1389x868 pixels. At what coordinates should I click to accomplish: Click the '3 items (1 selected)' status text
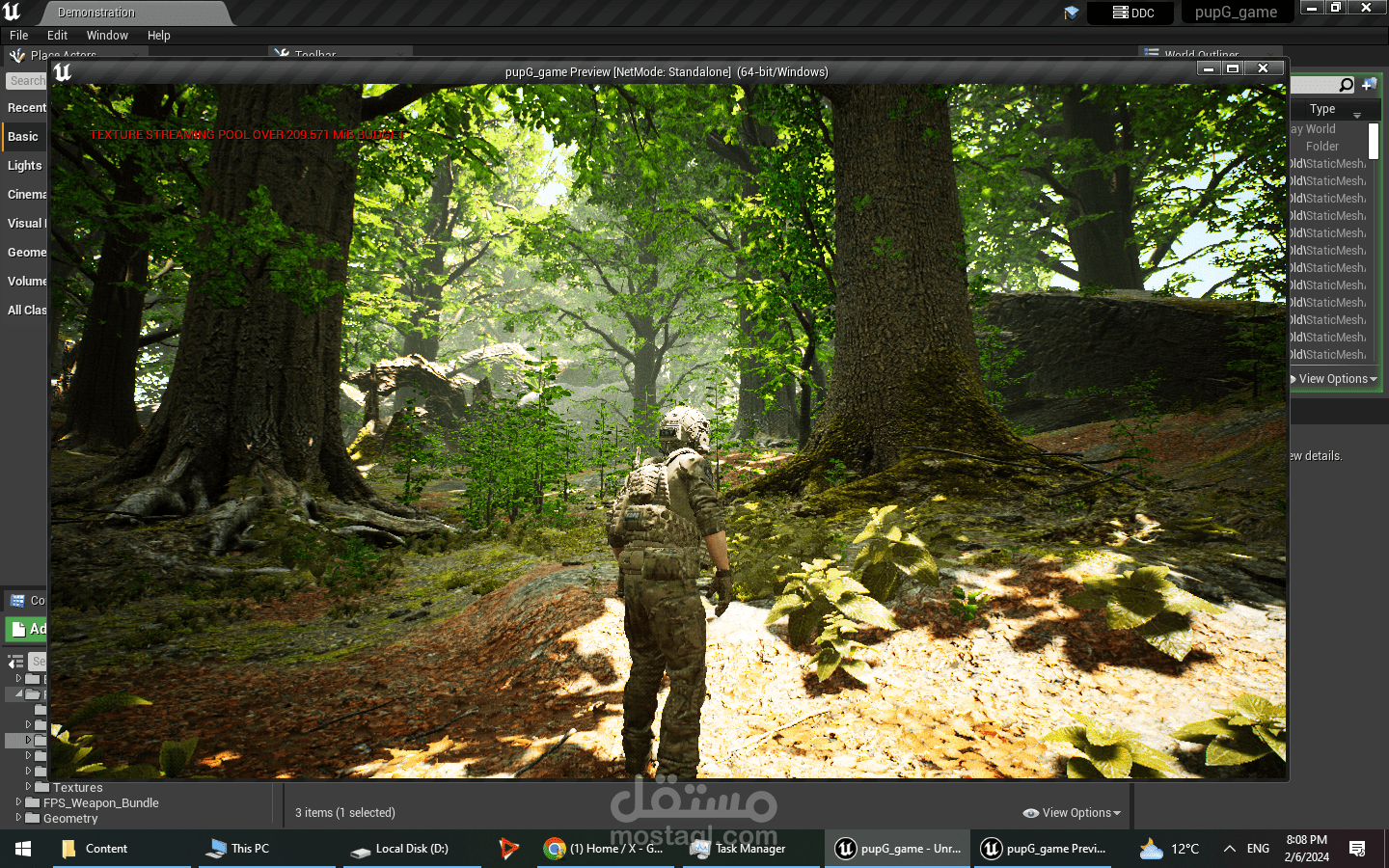click(345, 813)
